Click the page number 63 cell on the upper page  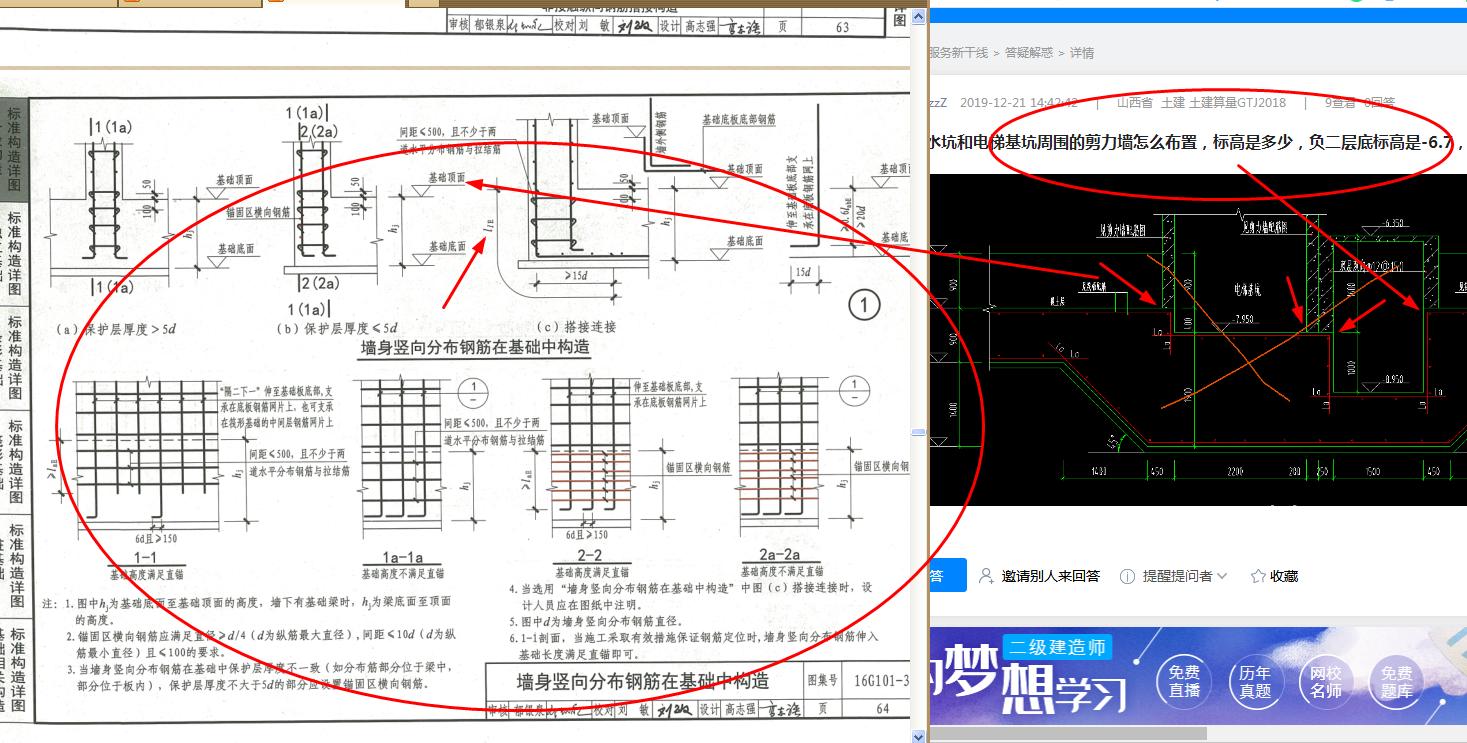[842, 27]
